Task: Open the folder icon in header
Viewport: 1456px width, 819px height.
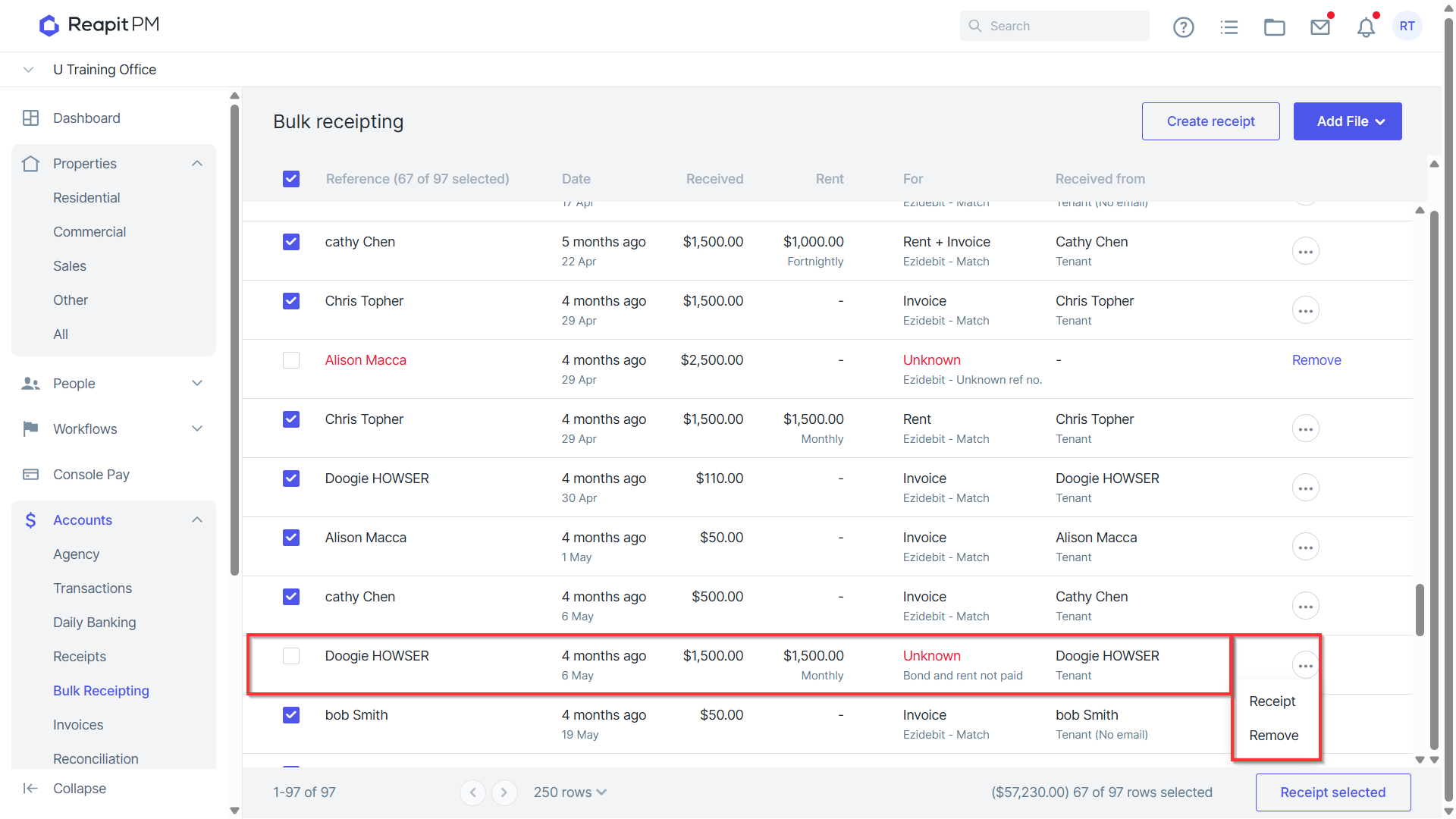Action: (1275, 27)
